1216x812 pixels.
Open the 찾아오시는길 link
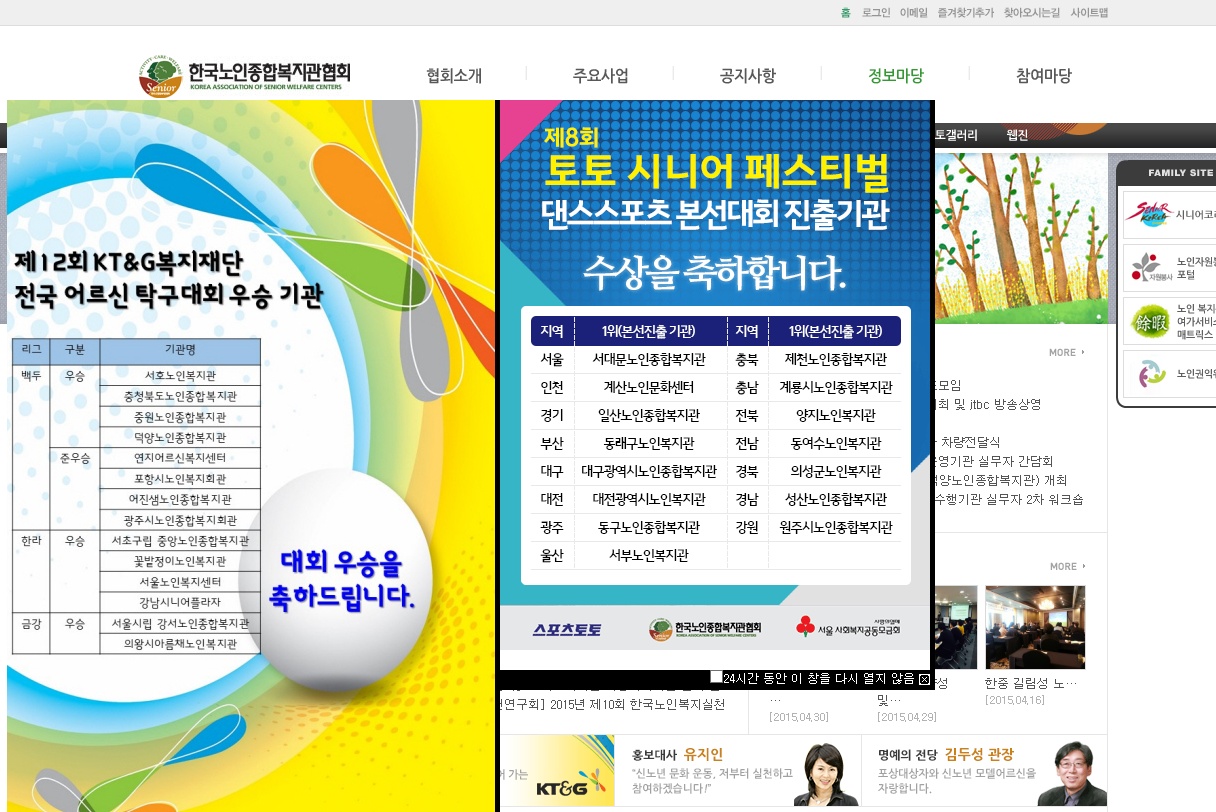pos(1032,13)
